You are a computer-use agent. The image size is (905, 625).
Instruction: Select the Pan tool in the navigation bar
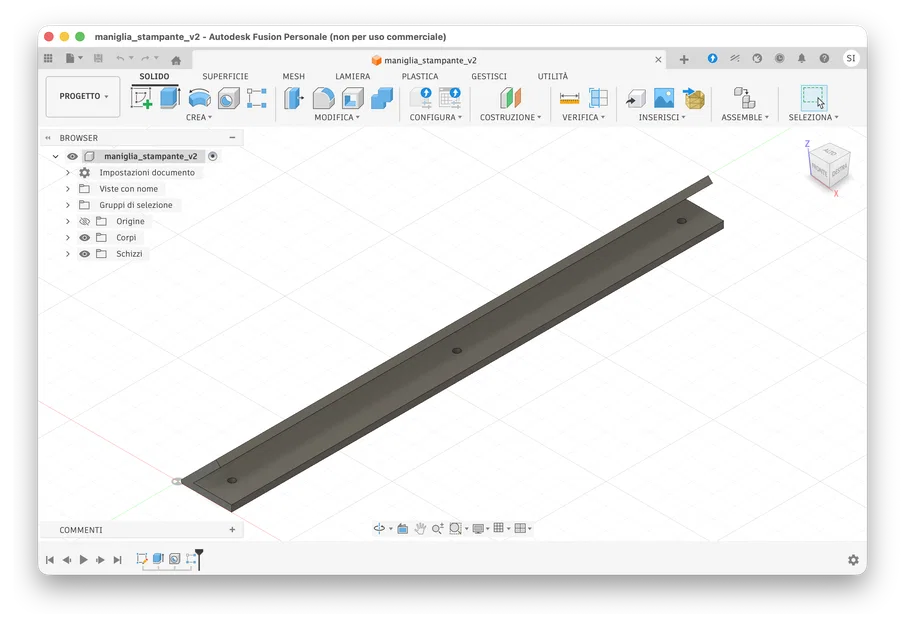coord(421,528)
